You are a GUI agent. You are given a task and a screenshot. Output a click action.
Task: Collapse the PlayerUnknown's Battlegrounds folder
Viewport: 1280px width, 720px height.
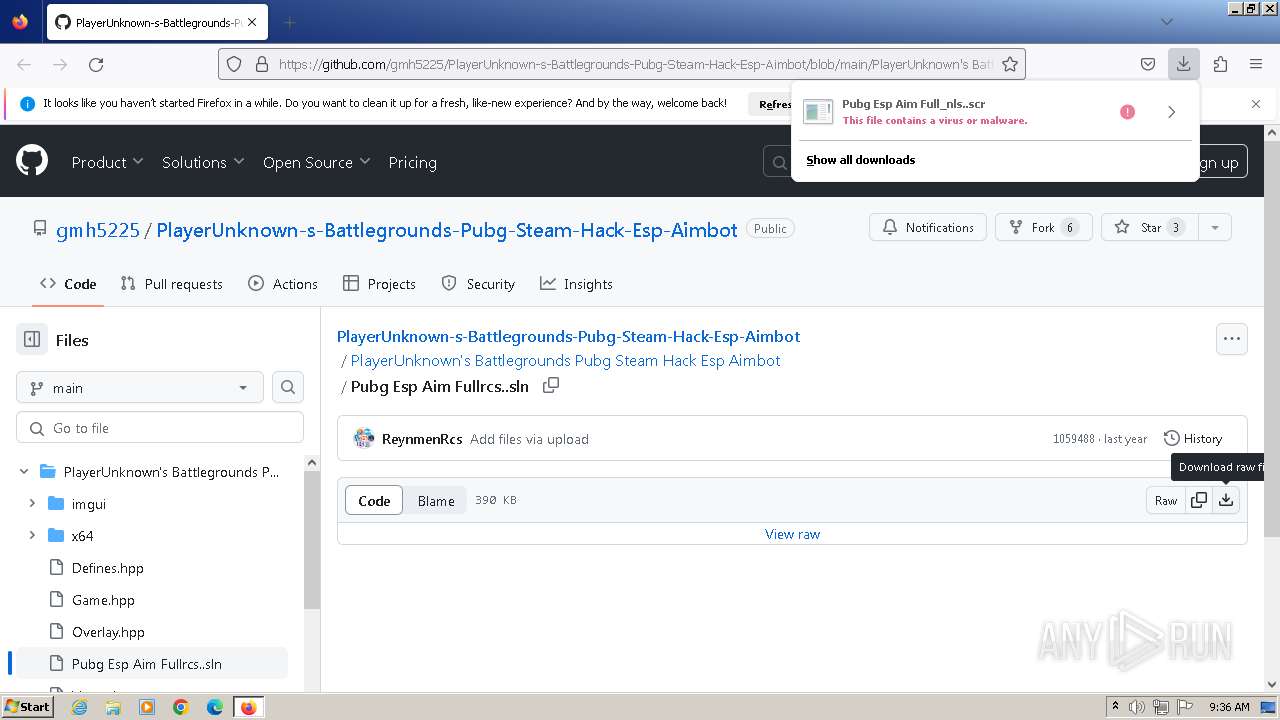(x=24, y=472)
